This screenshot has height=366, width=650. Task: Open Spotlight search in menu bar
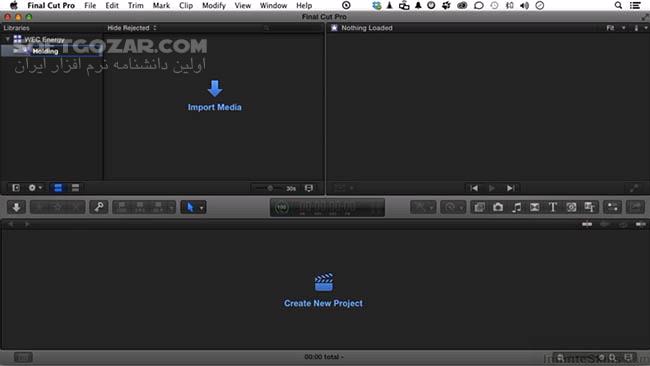point(618,5)
